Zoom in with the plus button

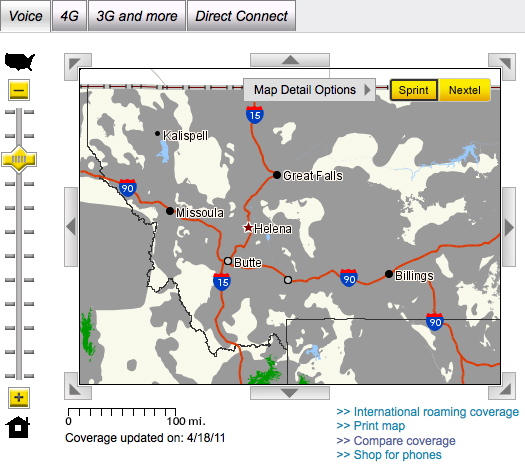19,398
